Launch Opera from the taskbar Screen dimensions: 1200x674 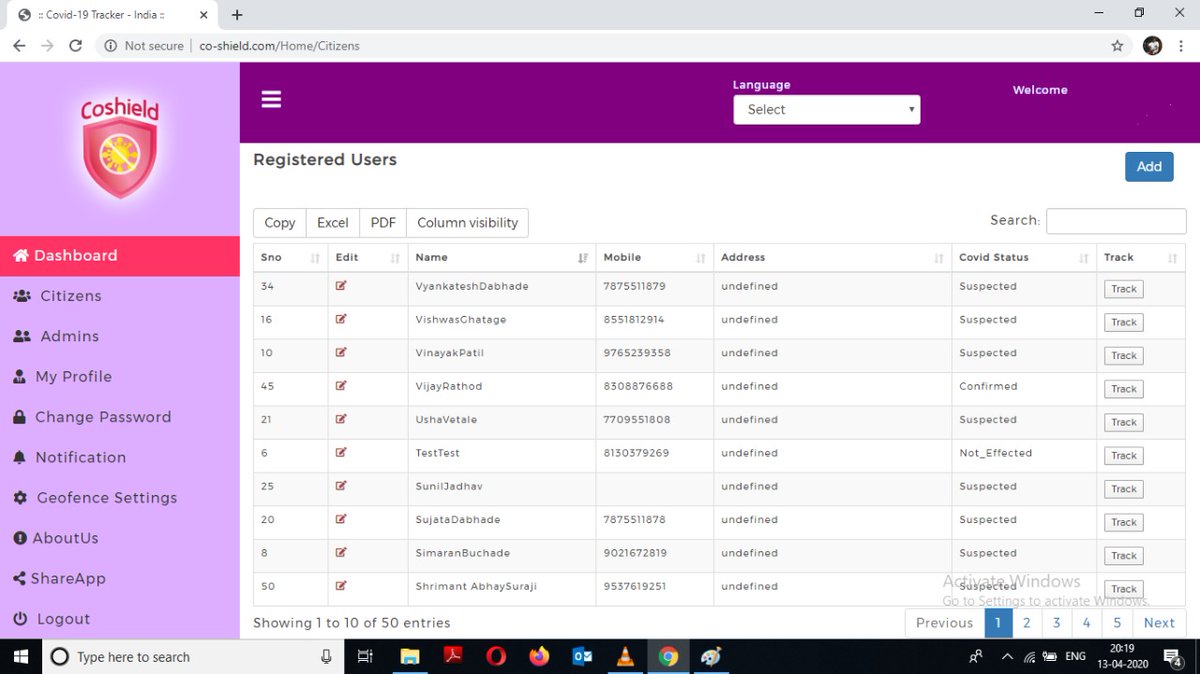pos(496,657)
